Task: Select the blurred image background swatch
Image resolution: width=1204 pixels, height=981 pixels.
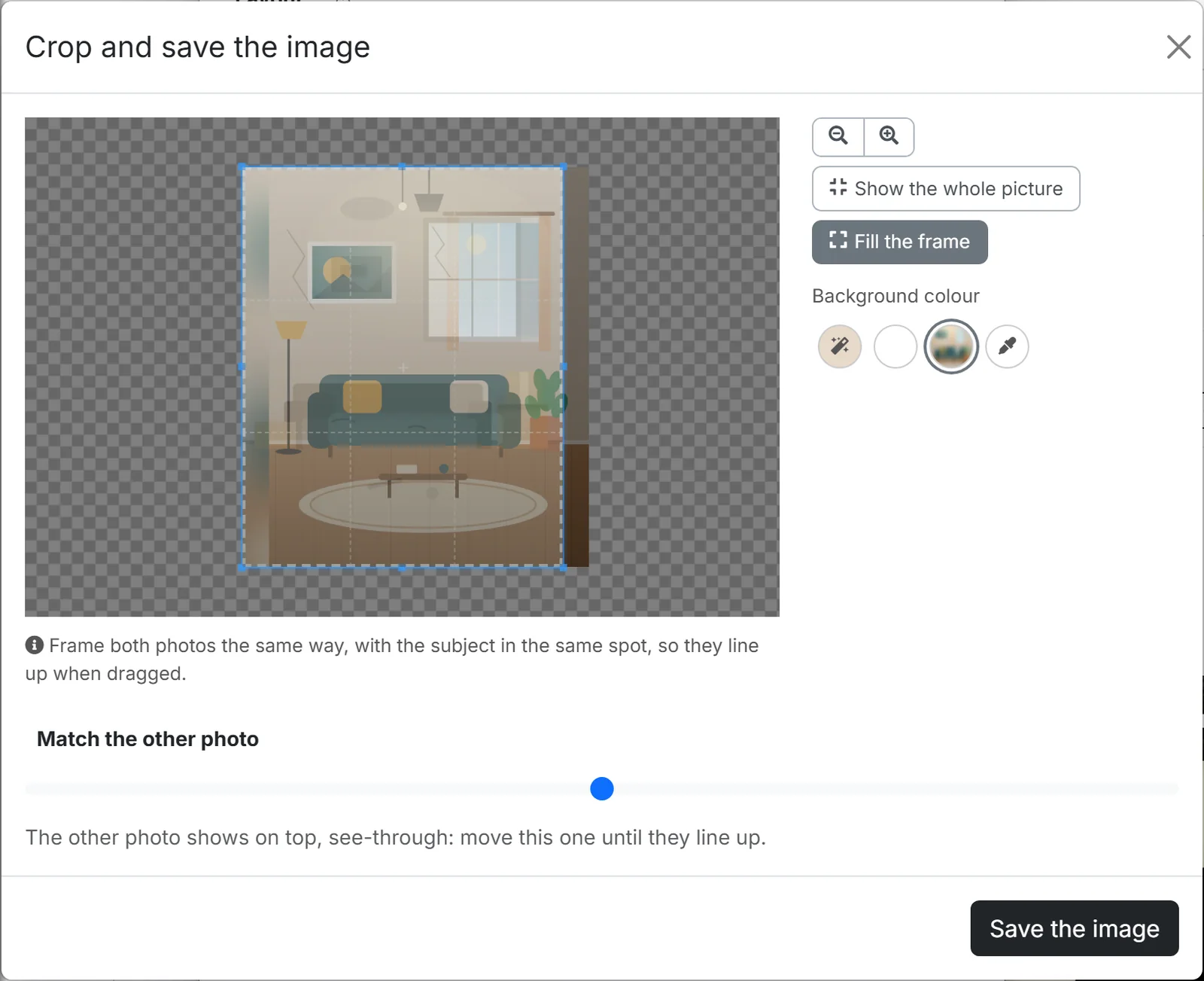Action: [951, 346]
